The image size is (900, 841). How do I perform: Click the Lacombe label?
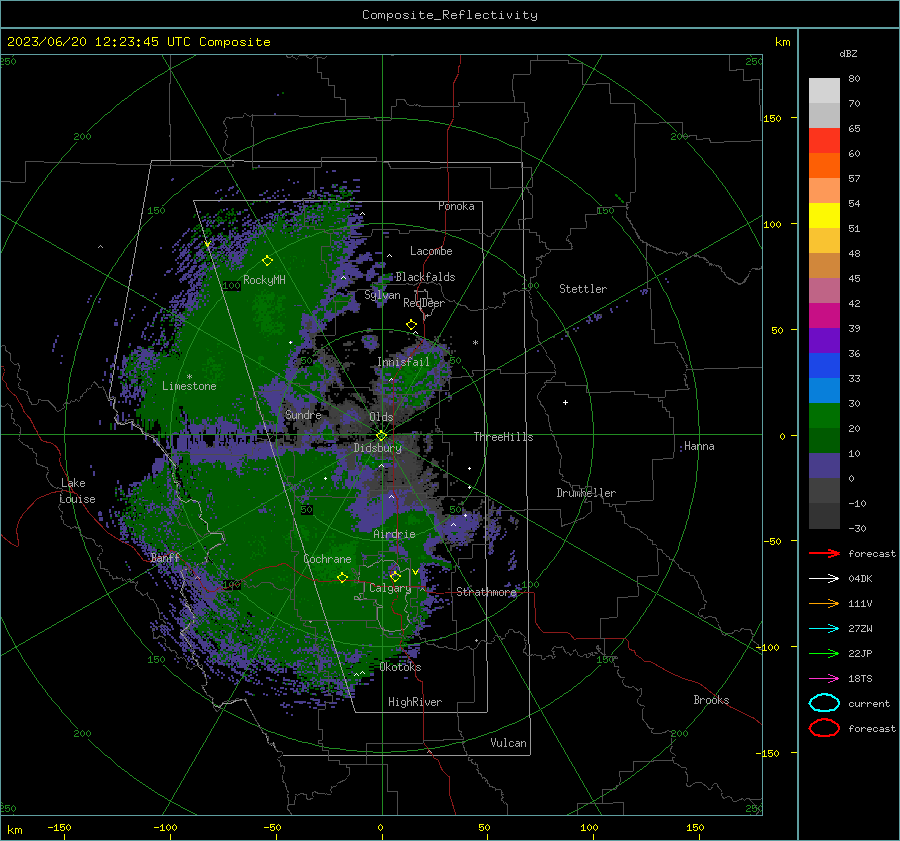point(431,251)
